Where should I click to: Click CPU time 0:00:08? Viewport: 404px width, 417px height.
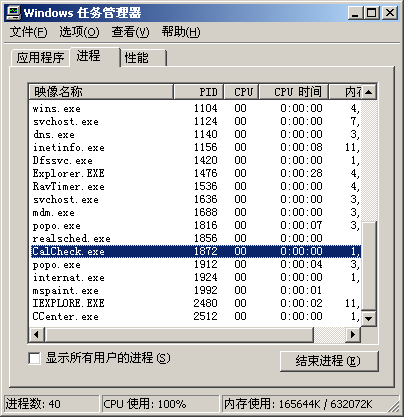pos(301,147)
